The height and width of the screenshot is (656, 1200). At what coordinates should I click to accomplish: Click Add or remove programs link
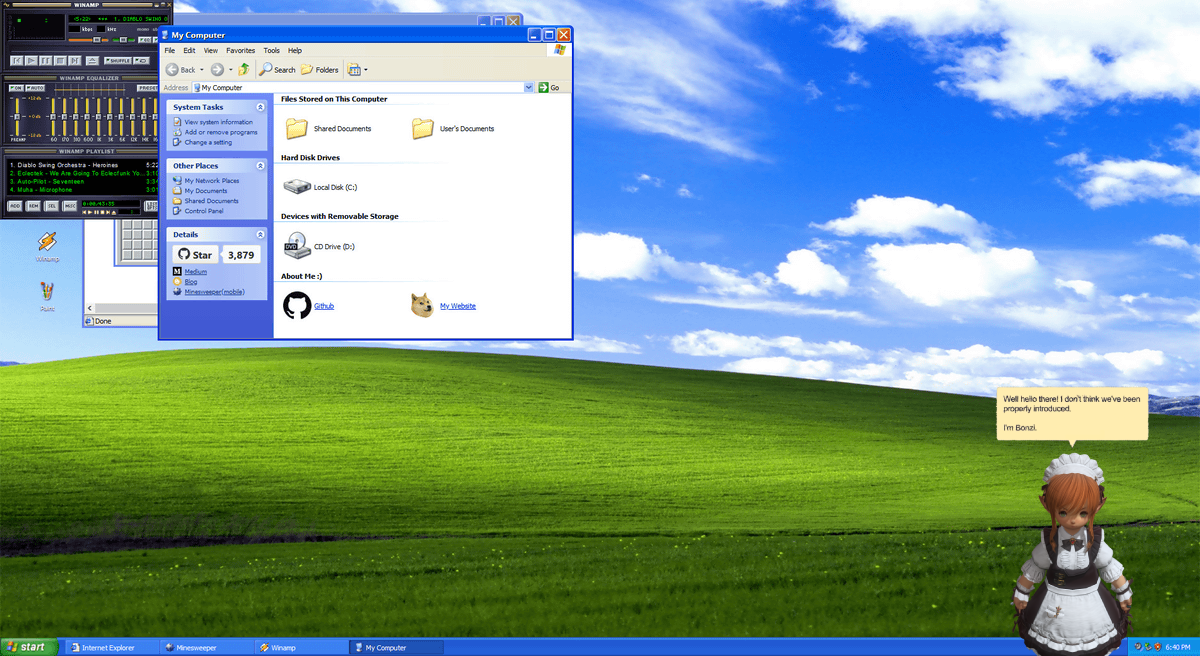(x=221, y=132)
